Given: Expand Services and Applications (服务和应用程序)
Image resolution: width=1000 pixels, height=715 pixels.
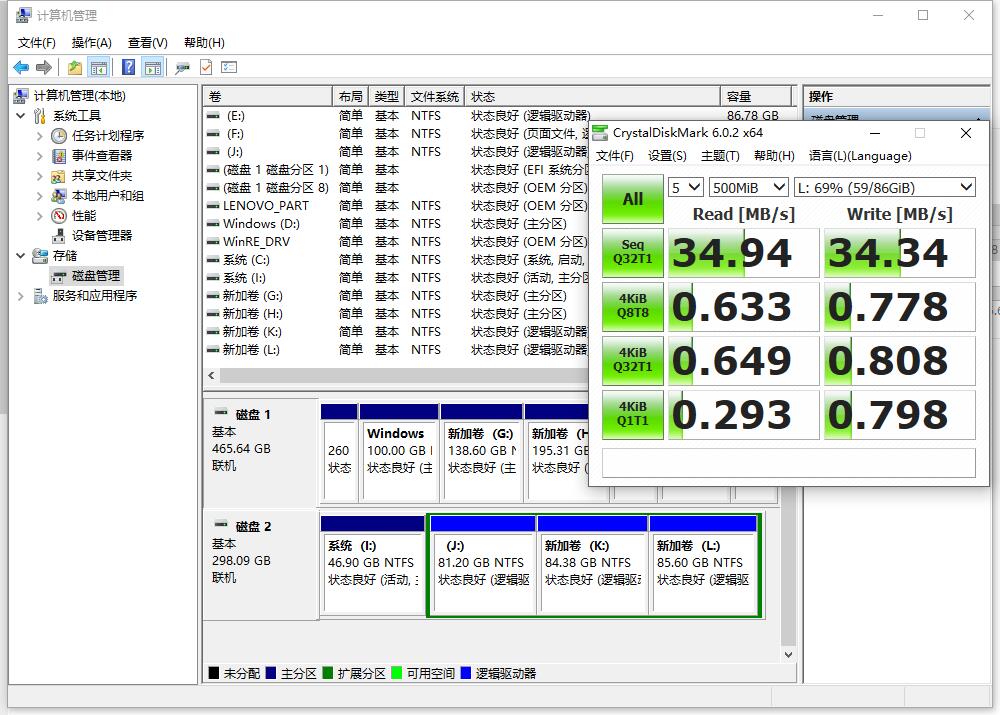Looking at the screenshot, I should click(x=20, y=295).
